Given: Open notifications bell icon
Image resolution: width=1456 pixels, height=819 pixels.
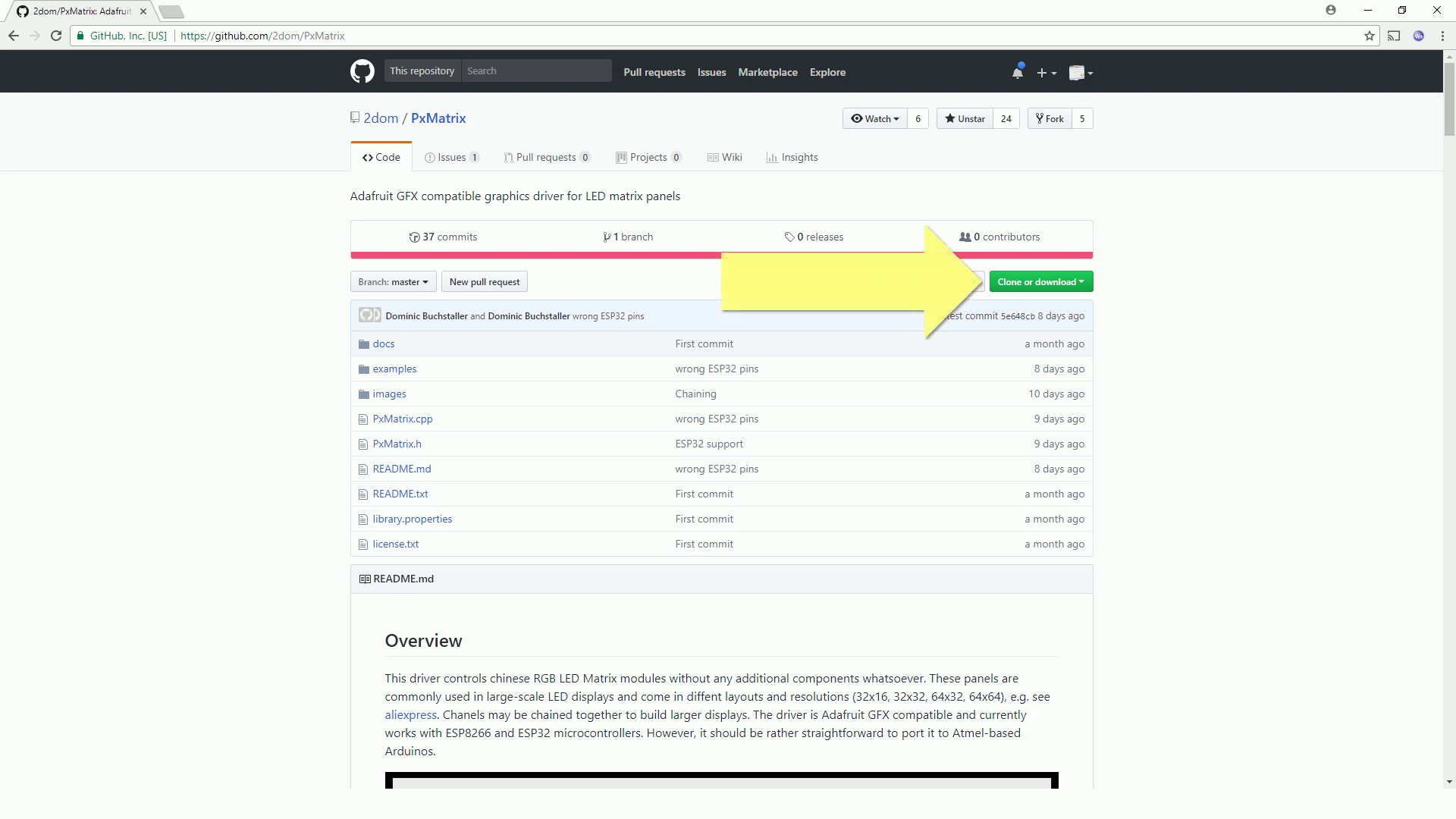Looking at the screenshot, I should coord(1017,72).
